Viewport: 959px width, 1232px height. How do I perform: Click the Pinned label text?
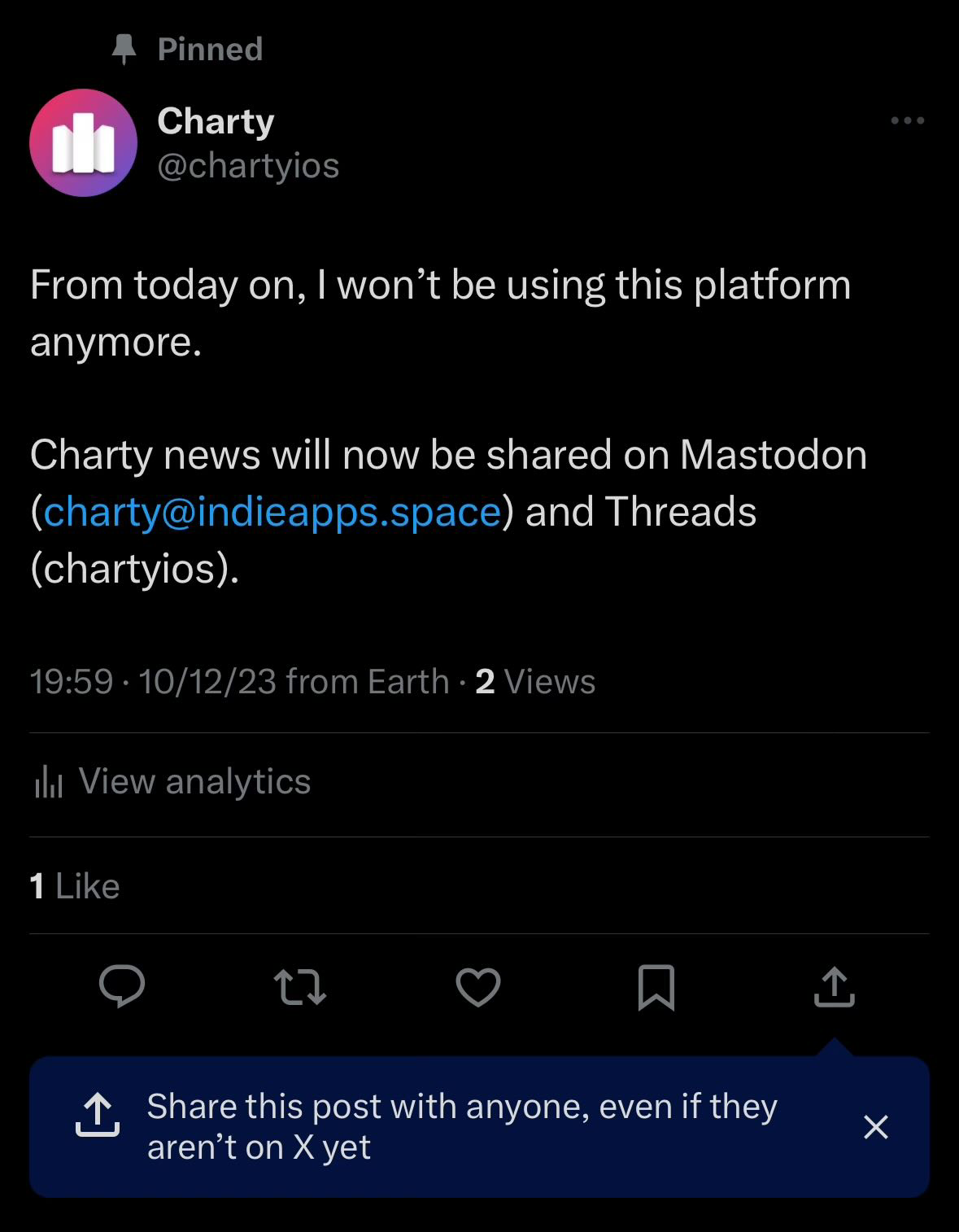pos(210,50)
